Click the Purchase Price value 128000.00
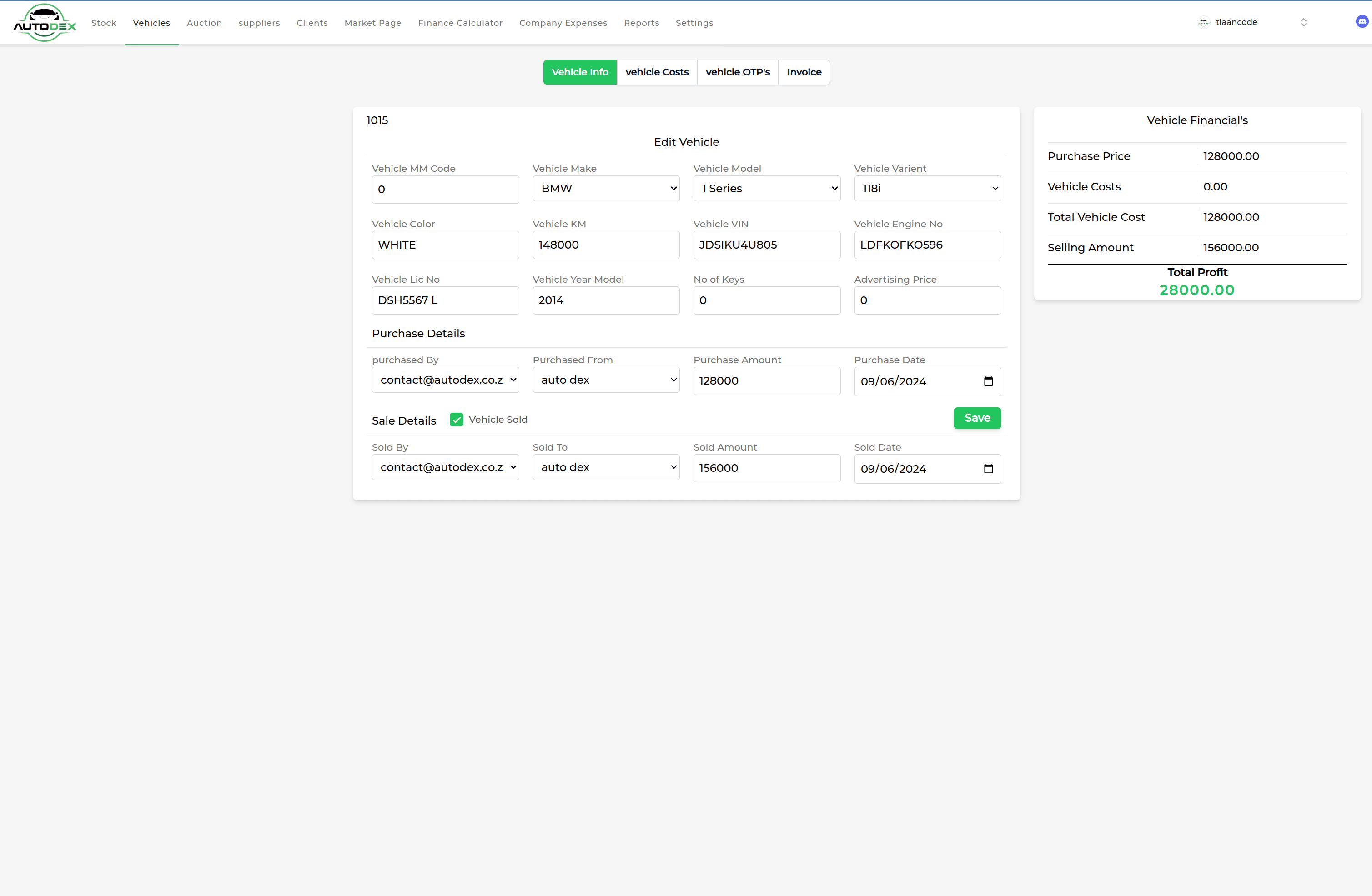This screenshot has height=896, width=1372. click(x=1231, y=156)
